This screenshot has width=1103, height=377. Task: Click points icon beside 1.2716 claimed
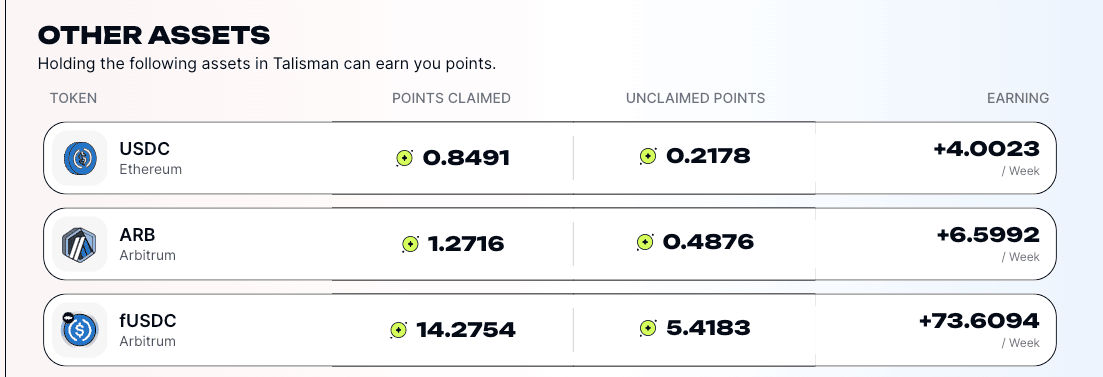(x=410, y=244)
